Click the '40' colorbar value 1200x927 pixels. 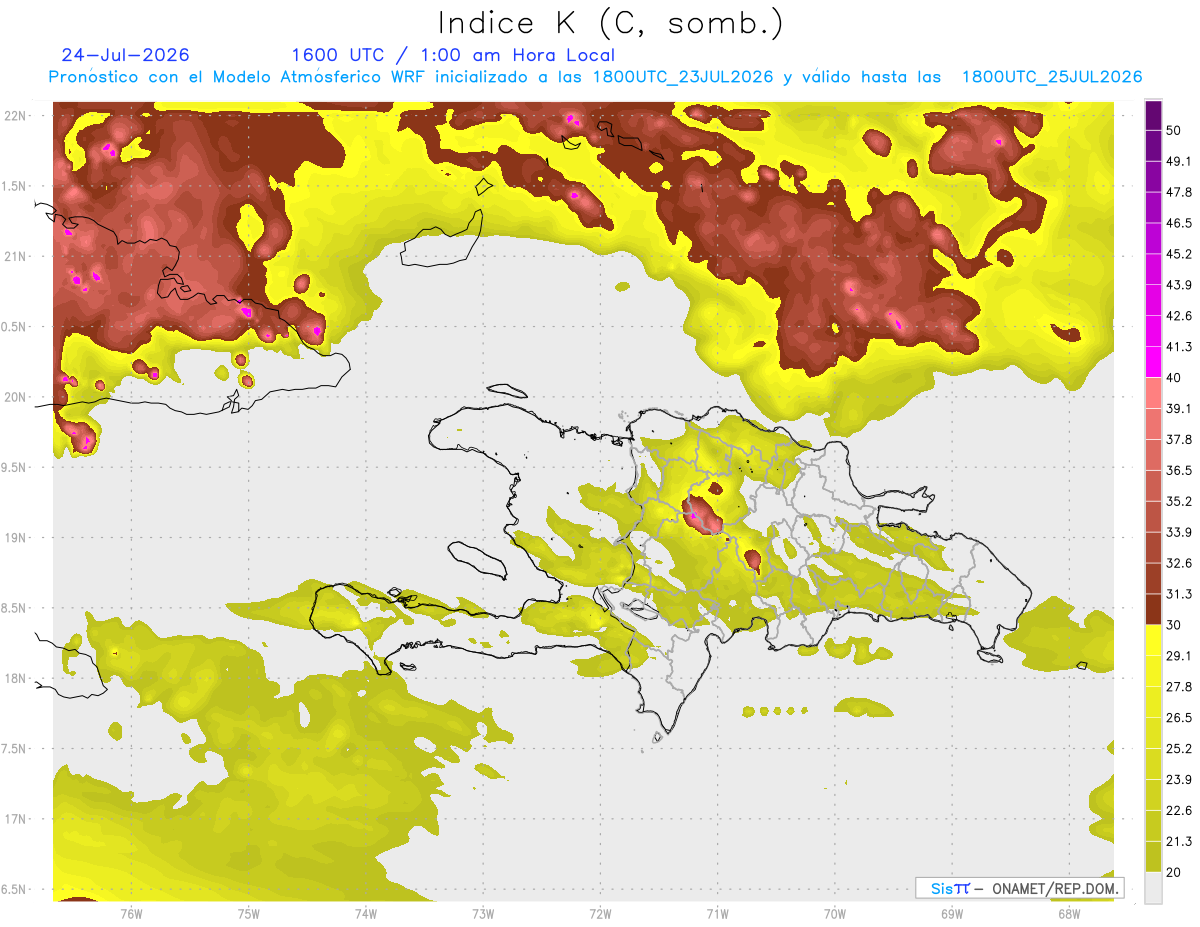point(1174,377)
